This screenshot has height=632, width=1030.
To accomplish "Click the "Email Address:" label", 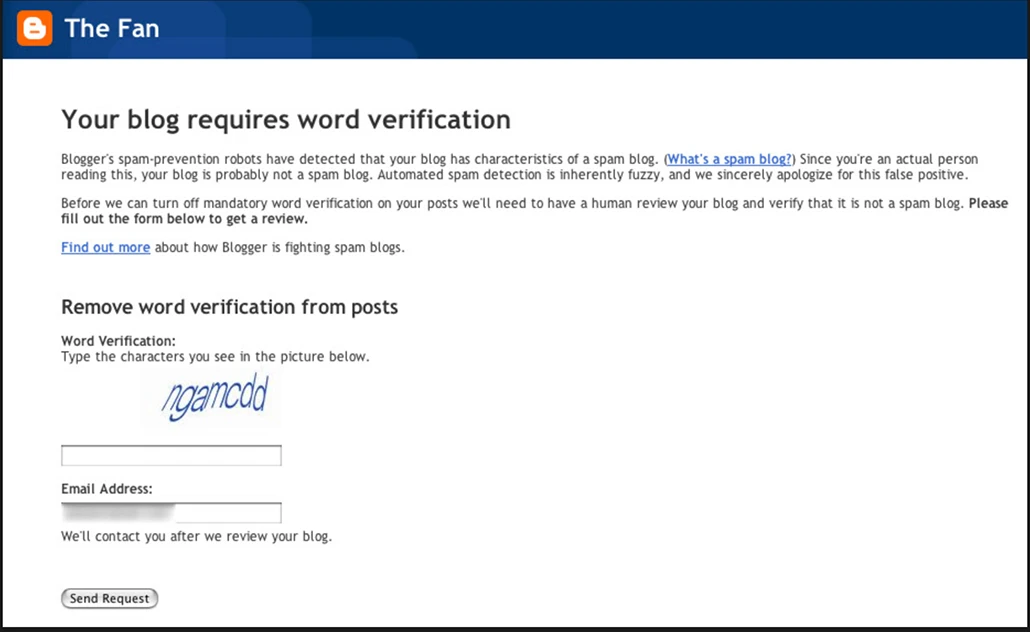I will pos(107,489).
